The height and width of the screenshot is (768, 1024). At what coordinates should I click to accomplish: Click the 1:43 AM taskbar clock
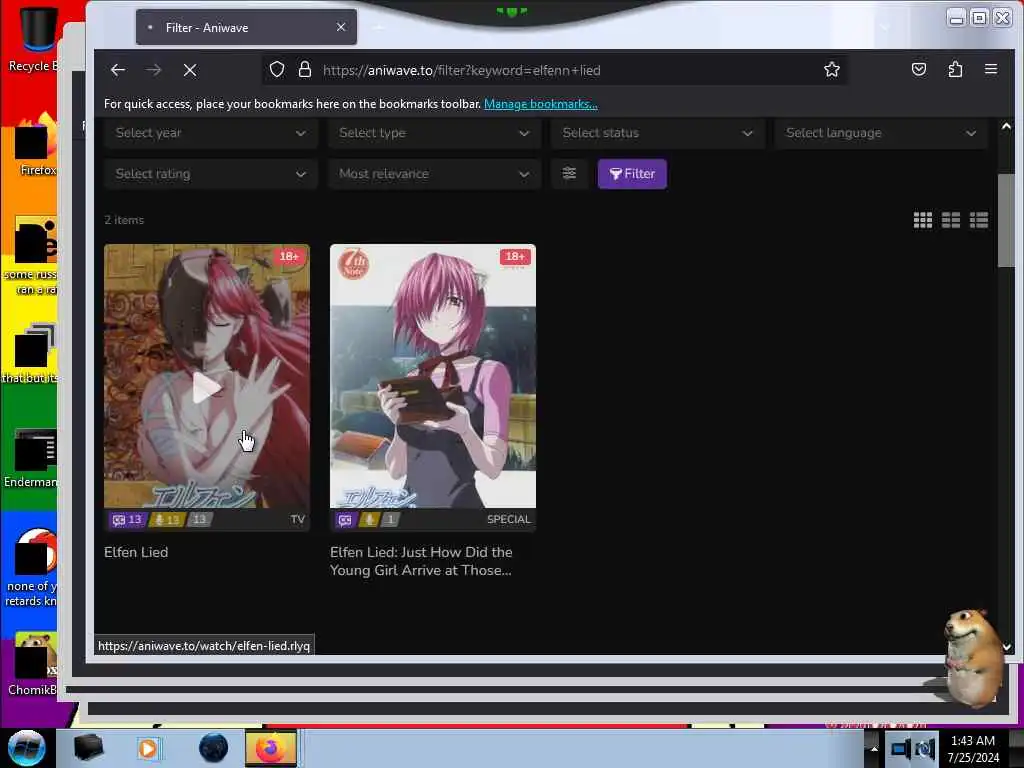coord(973,741)
